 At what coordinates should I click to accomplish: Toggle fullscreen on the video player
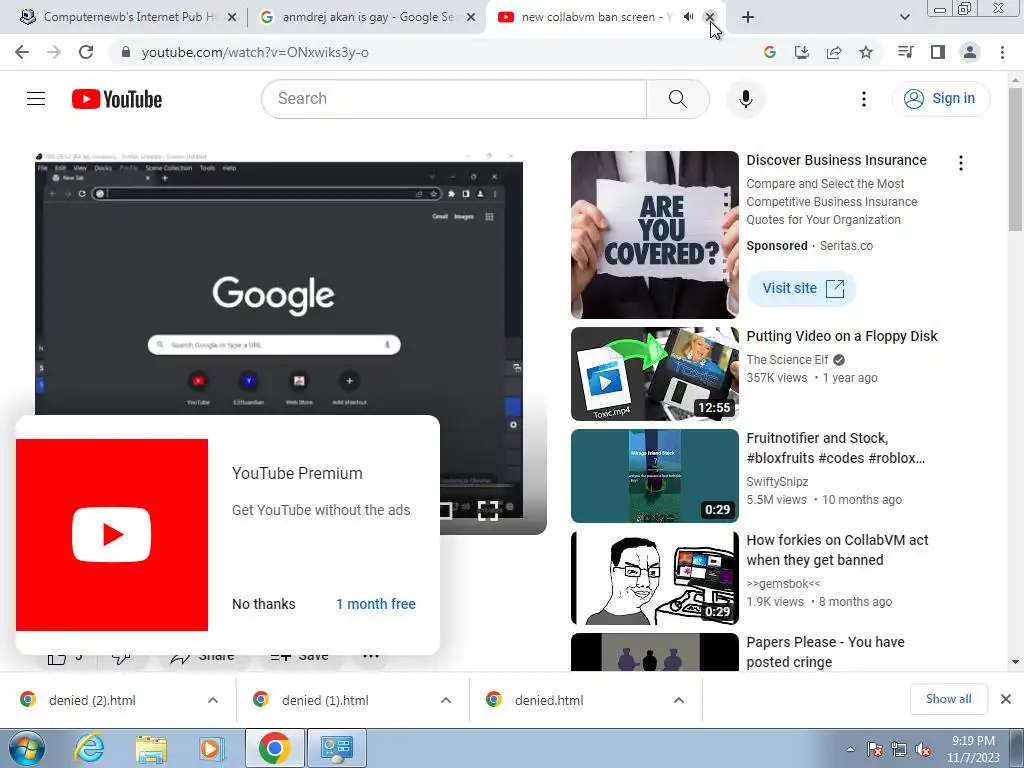point(488,510)
